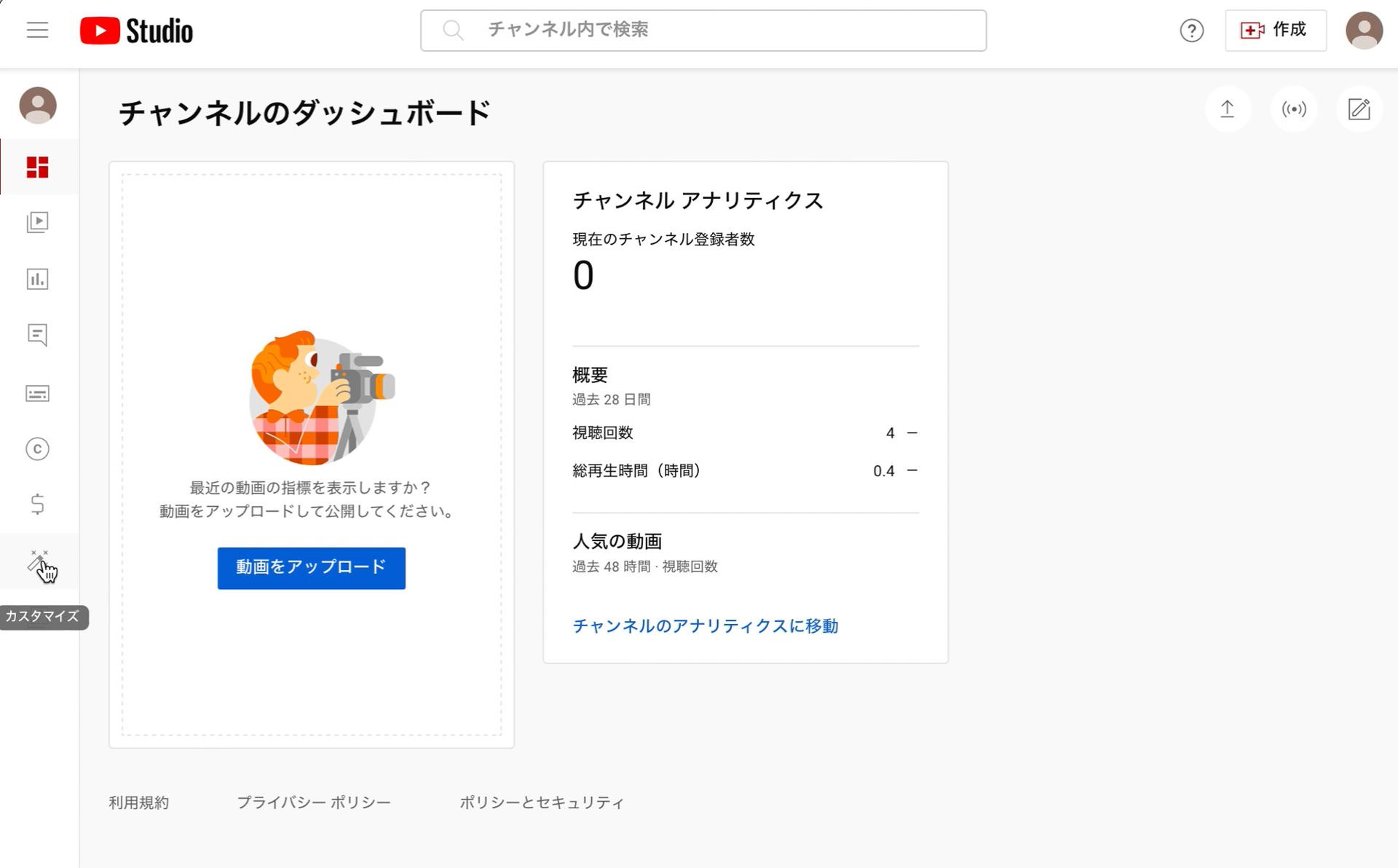Click the channel avatar in the sidebar
Viewport: 1398px width, 868px height.
point(37,106)
